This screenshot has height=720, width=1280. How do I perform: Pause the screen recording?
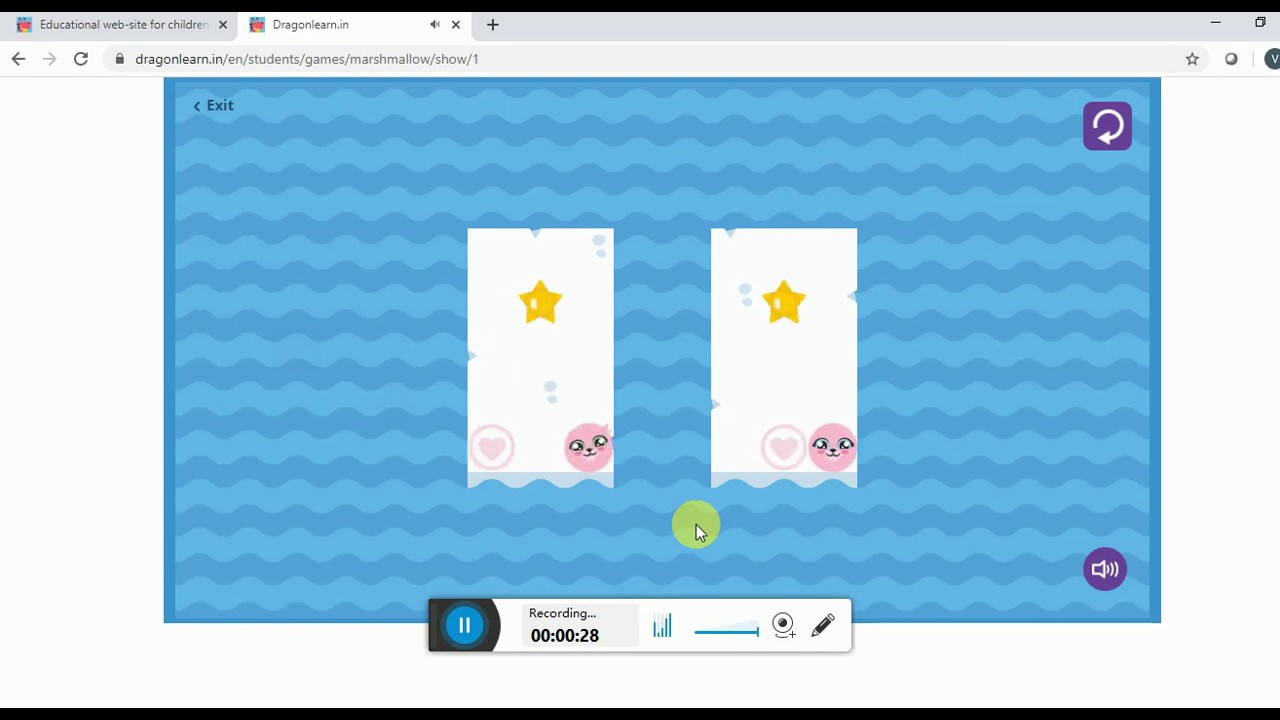(x=464, y=625)
